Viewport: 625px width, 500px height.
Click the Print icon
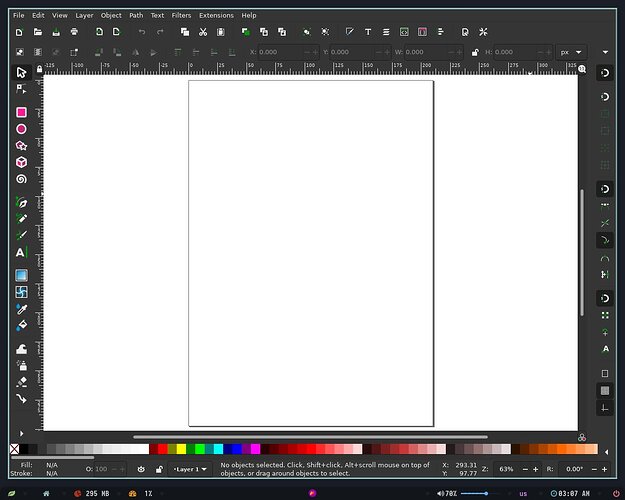tap(74, 32)
